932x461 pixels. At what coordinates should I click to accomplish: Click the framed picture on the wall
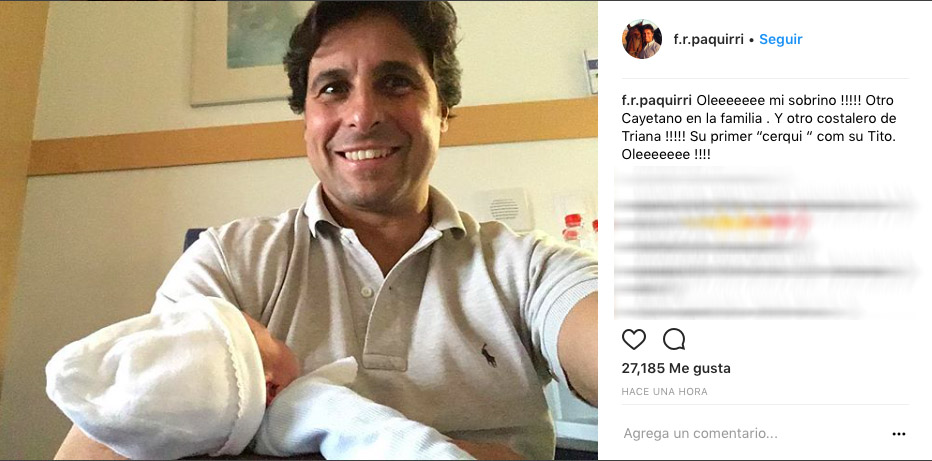[x=250, y=52]
